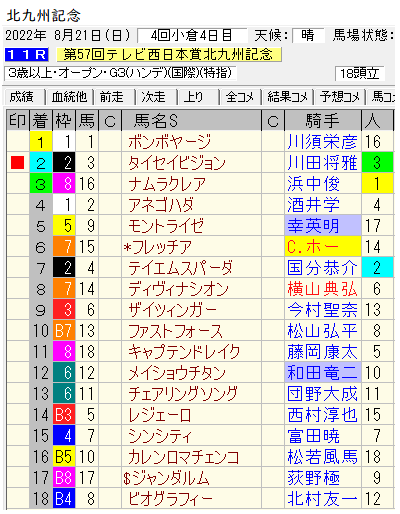Viewport: 400px width, 514px height.
Task: Select horse name ザイツィンガー
Action: click(x=173, y=310)
